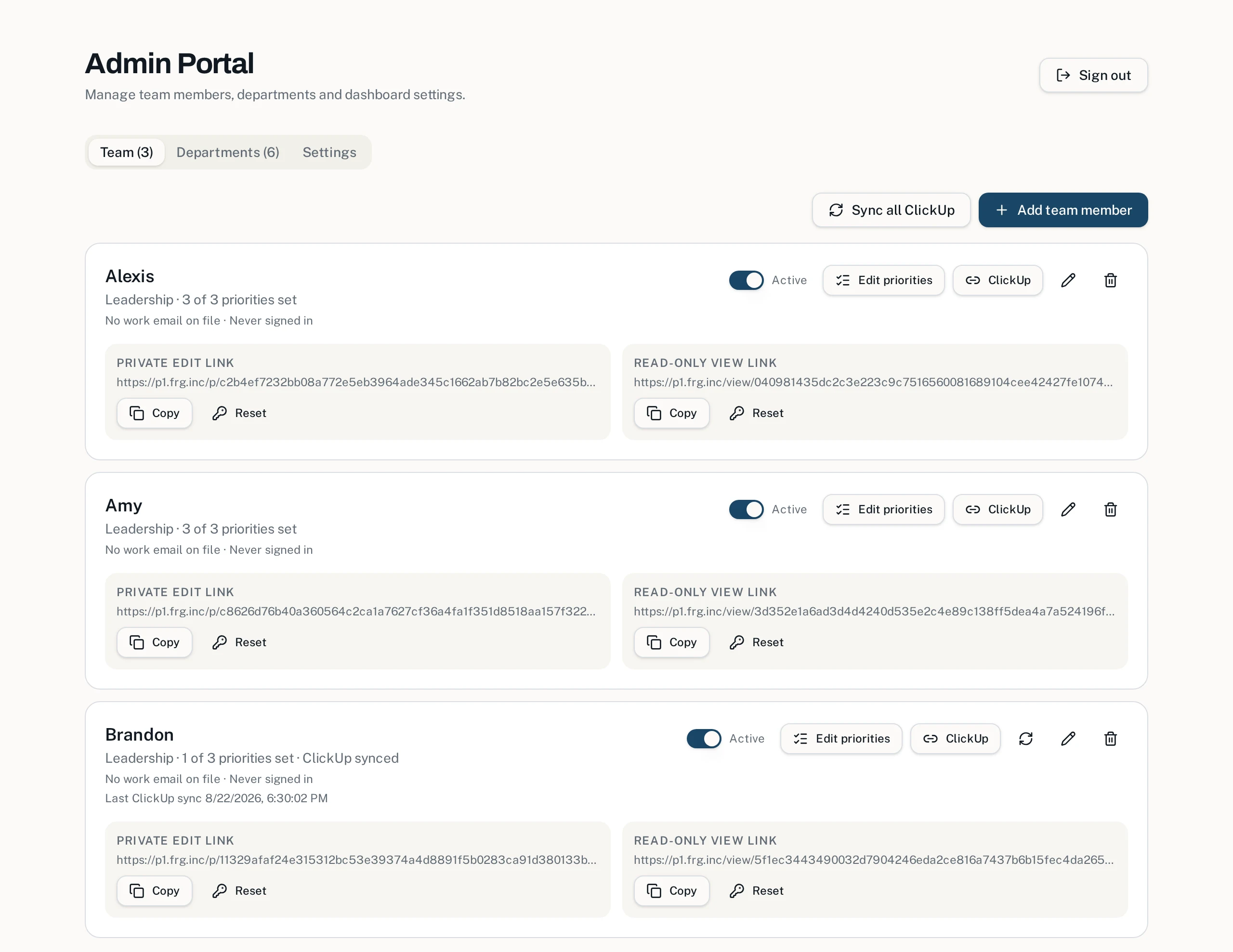Switch to the Team (3) tab
Image resolution: width=1233 pixels, height=952 pixels.
pyautogui.click(x=127, y=152)
